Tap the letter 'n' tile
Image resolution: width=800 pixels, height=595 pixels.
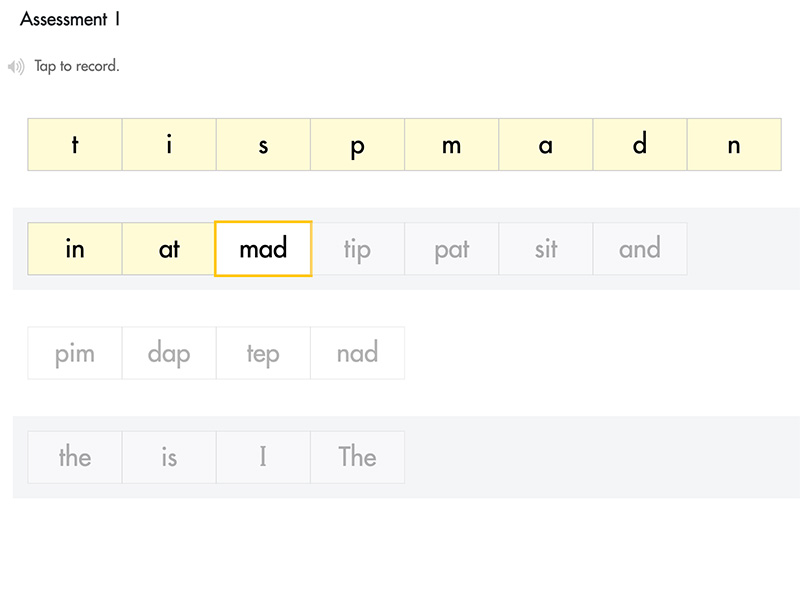(733, 145)
